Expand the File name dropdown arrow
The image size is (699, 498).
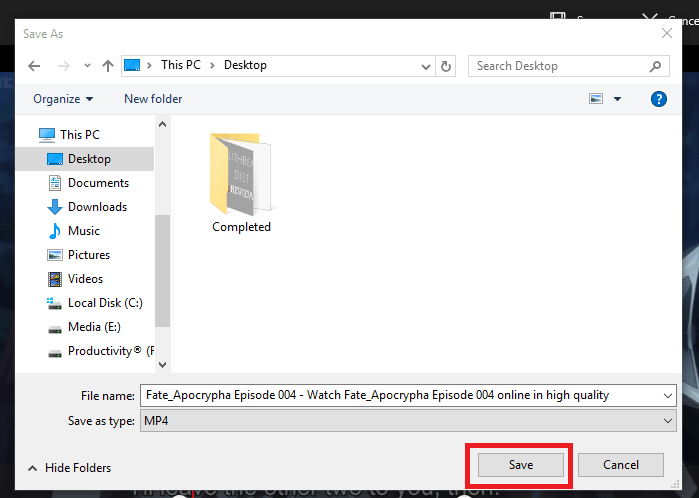(668, 395)
